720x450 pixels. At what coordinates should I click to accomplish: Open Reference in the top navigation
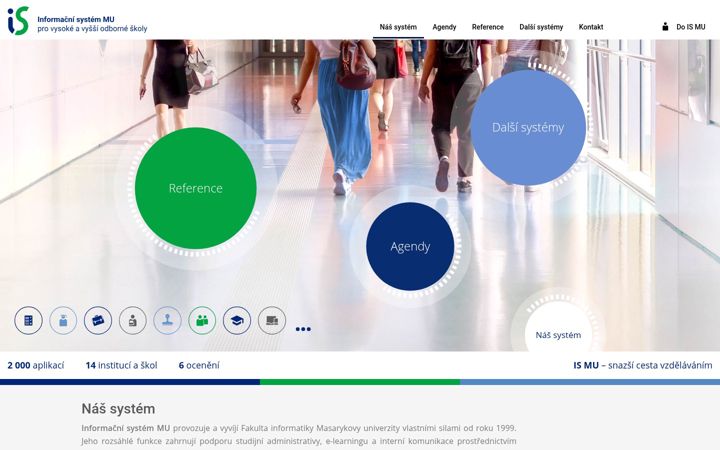pyautogui.click(x=488, y=27)
